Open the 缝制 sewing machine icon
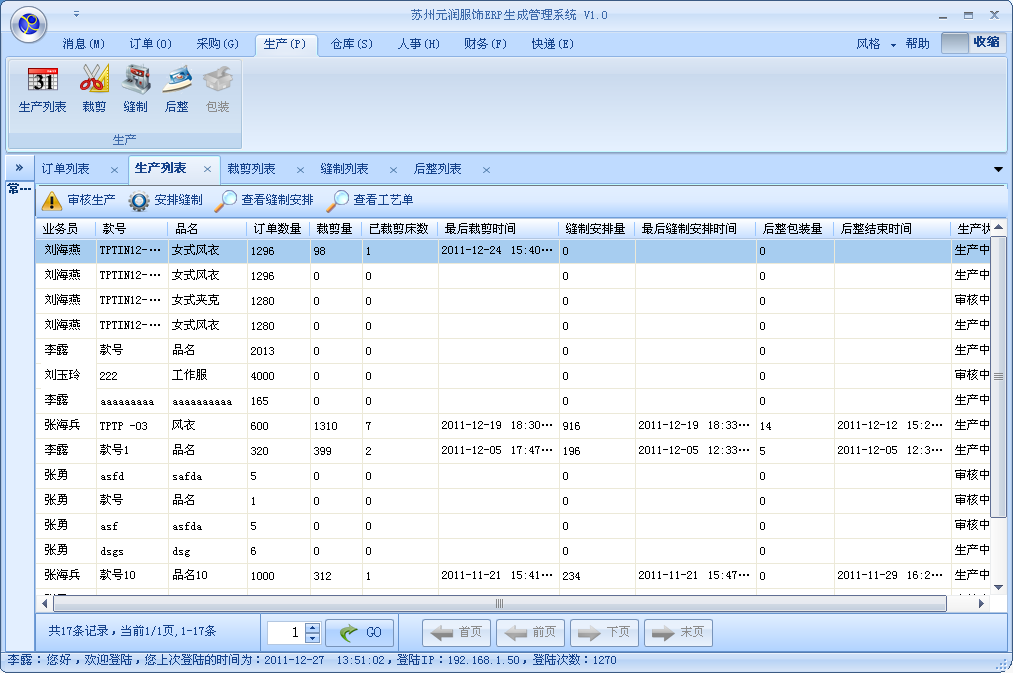Viewport: 1013px width, 673px height. point(135,80)
